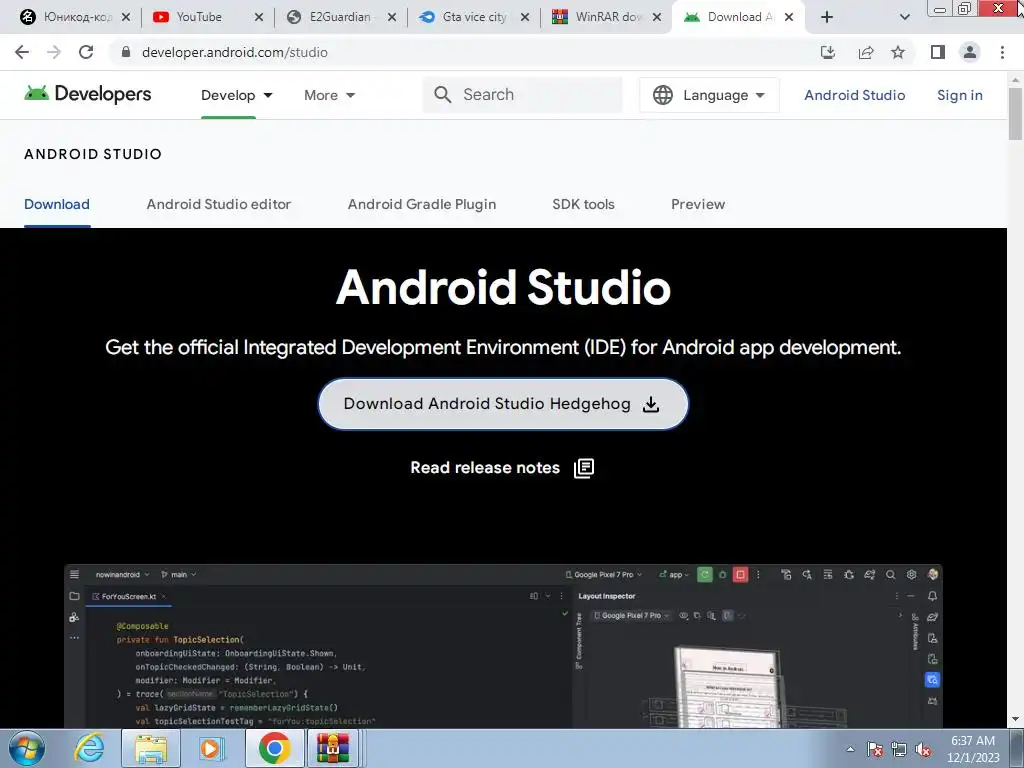The width and height of the screenshot is (1024, 768).
Task: Click the Android Studio header link
Action: [854, 95]
